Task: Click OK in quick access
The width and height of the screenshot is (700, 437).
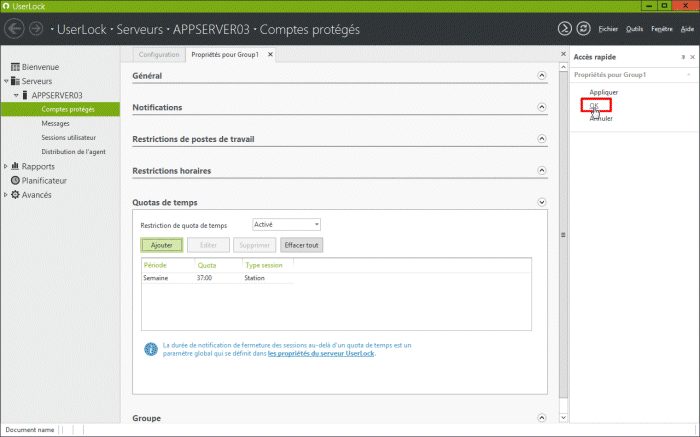Action: click(x=594, y=105)
